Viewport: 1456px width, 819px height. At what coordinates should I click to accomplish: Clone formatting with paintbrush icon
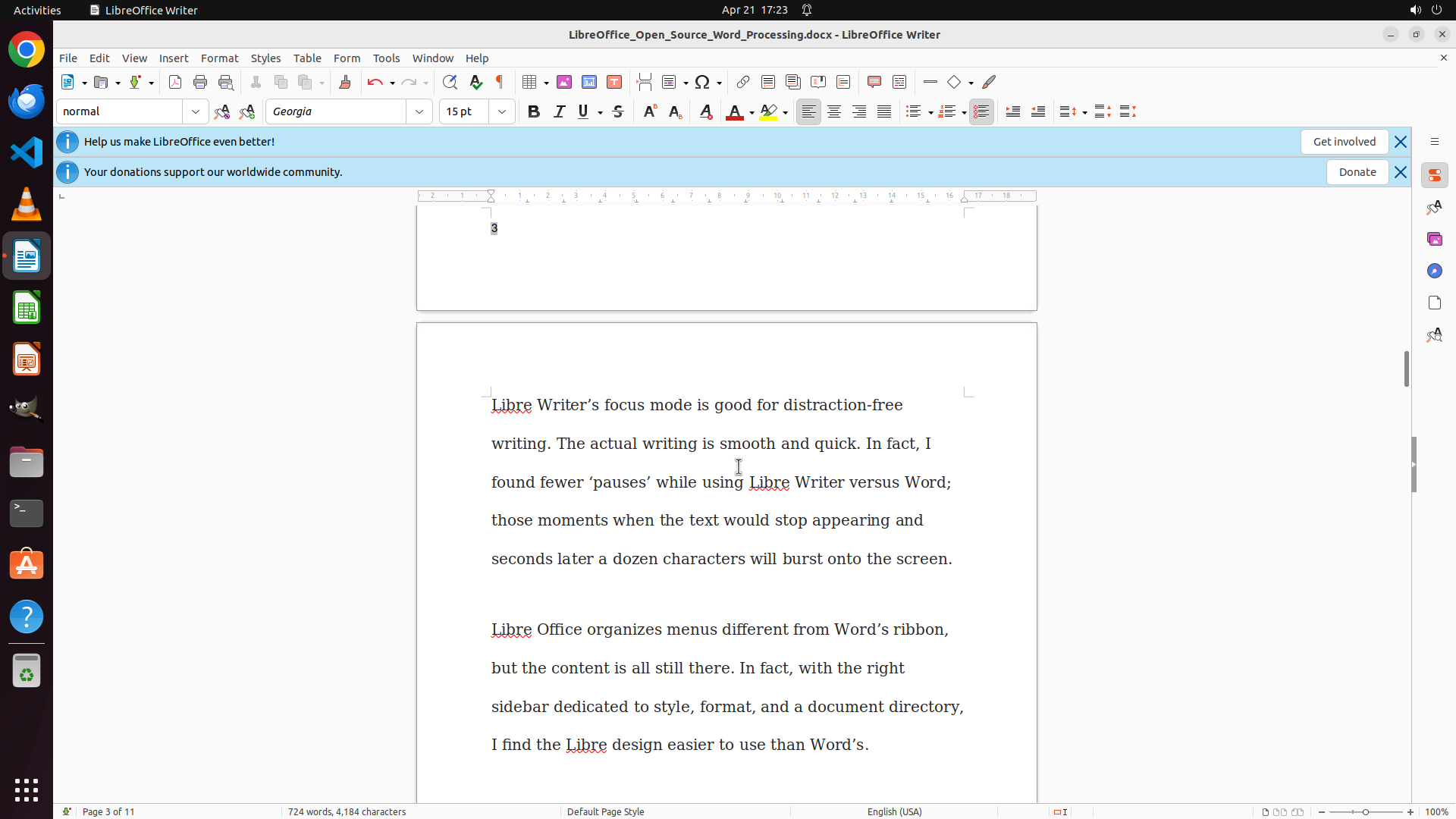[345, 82]
